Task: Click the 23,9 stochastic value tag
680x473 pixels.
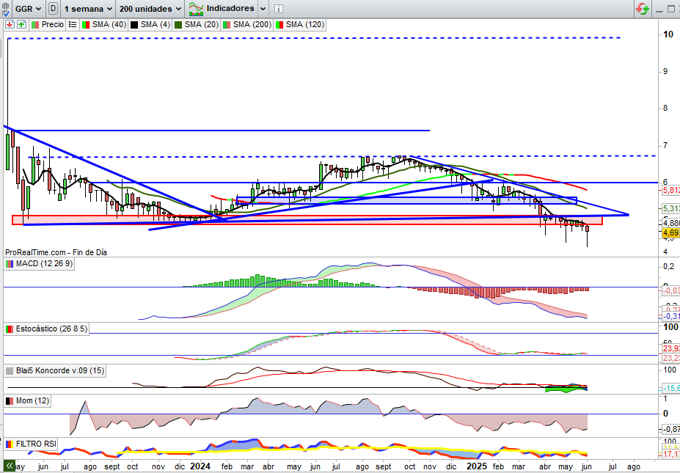Action: point(671,348)
